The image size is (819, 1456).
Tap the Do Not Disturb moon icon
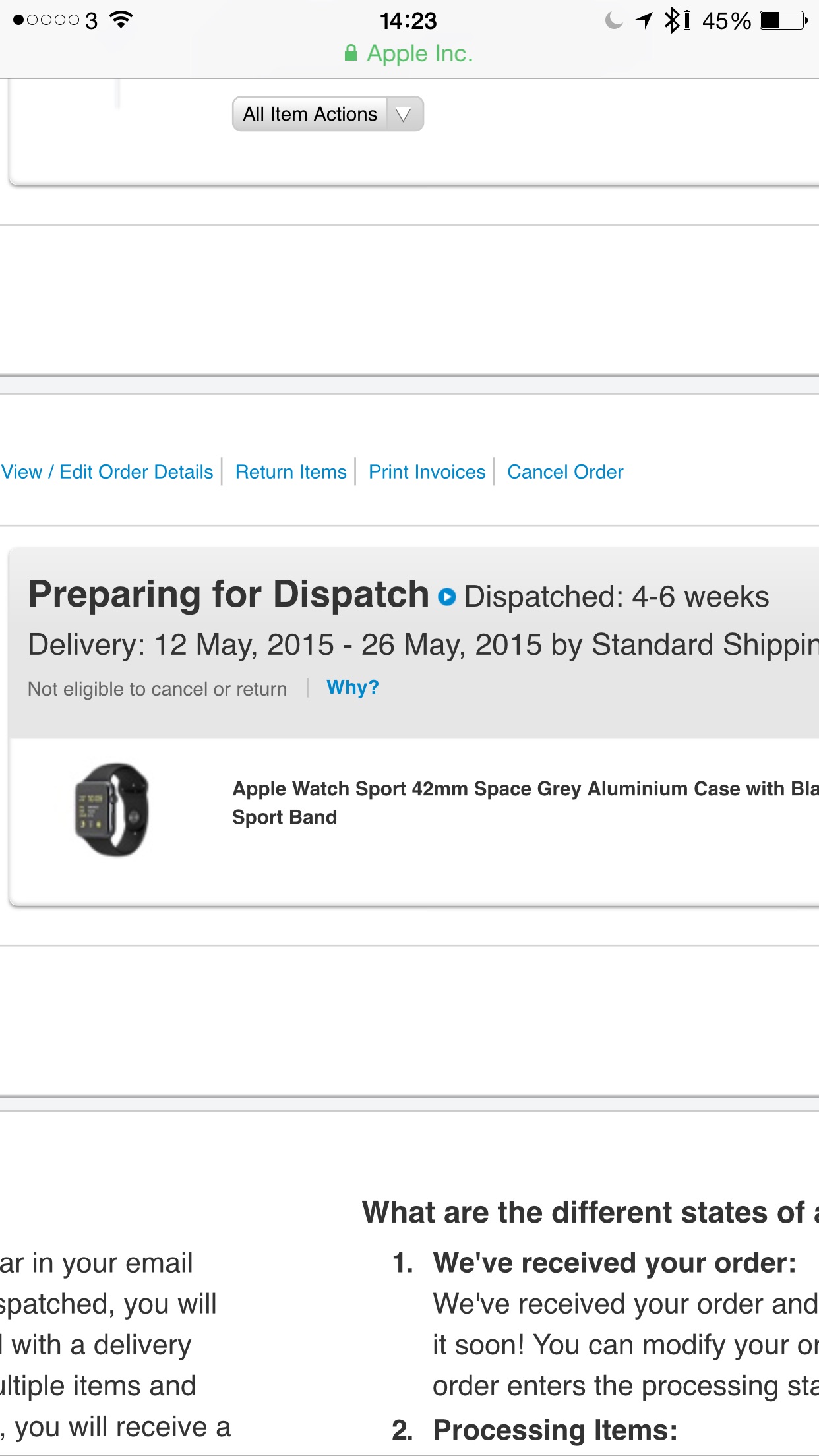click(613, 20)
